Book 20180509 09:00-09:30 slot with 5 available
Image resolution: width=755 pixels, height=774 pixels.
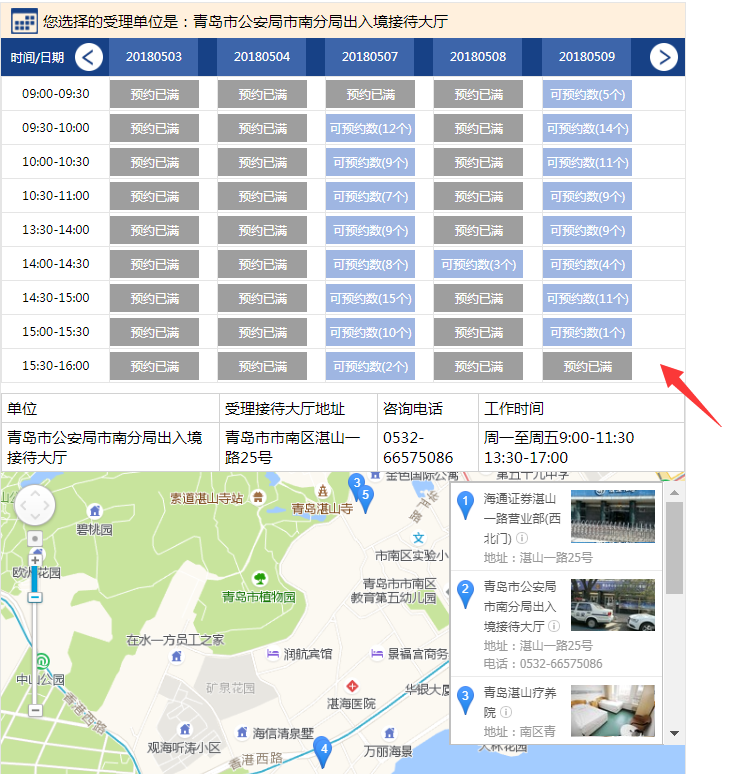pos(587,94)
